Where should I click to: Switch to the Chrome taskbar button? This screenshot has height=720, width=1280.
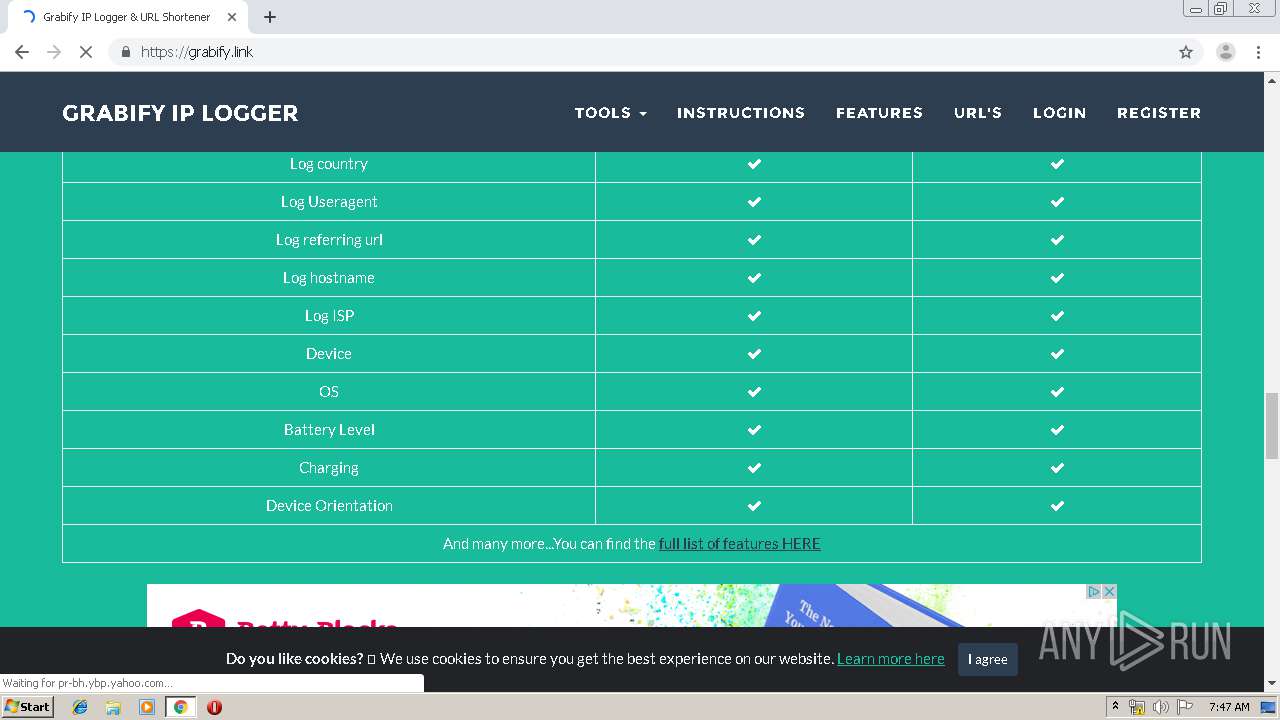click(x=180, y=707)
